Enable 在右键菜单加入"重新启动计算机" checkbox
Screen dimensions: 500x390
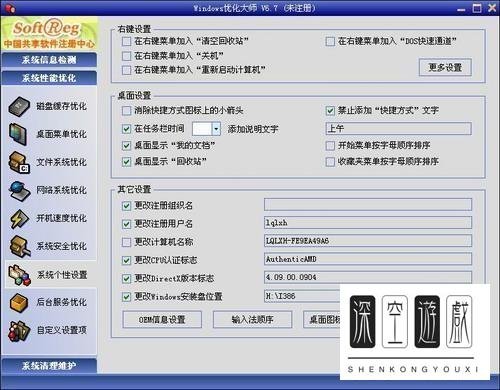click(x=126, y=70)
